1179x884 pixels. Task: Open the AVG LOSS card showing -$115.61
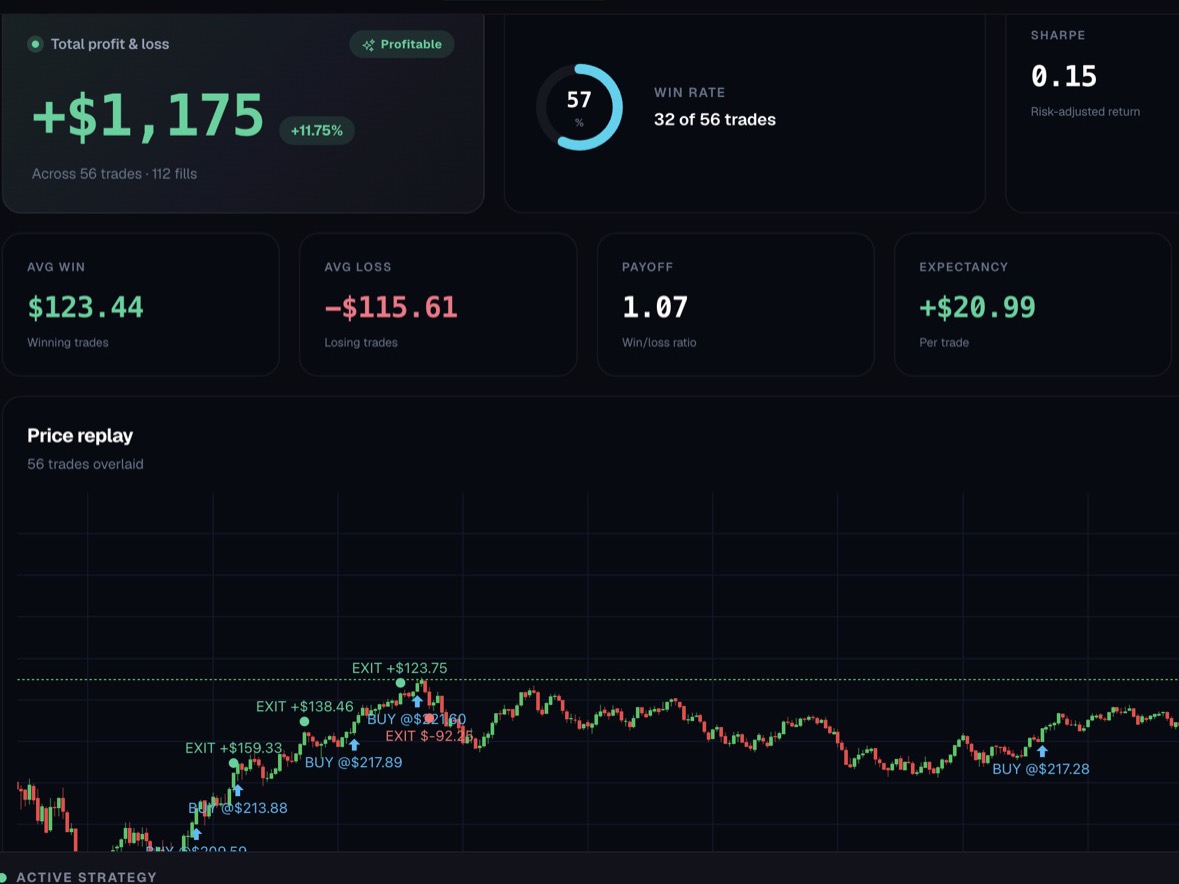click(438, 304)
